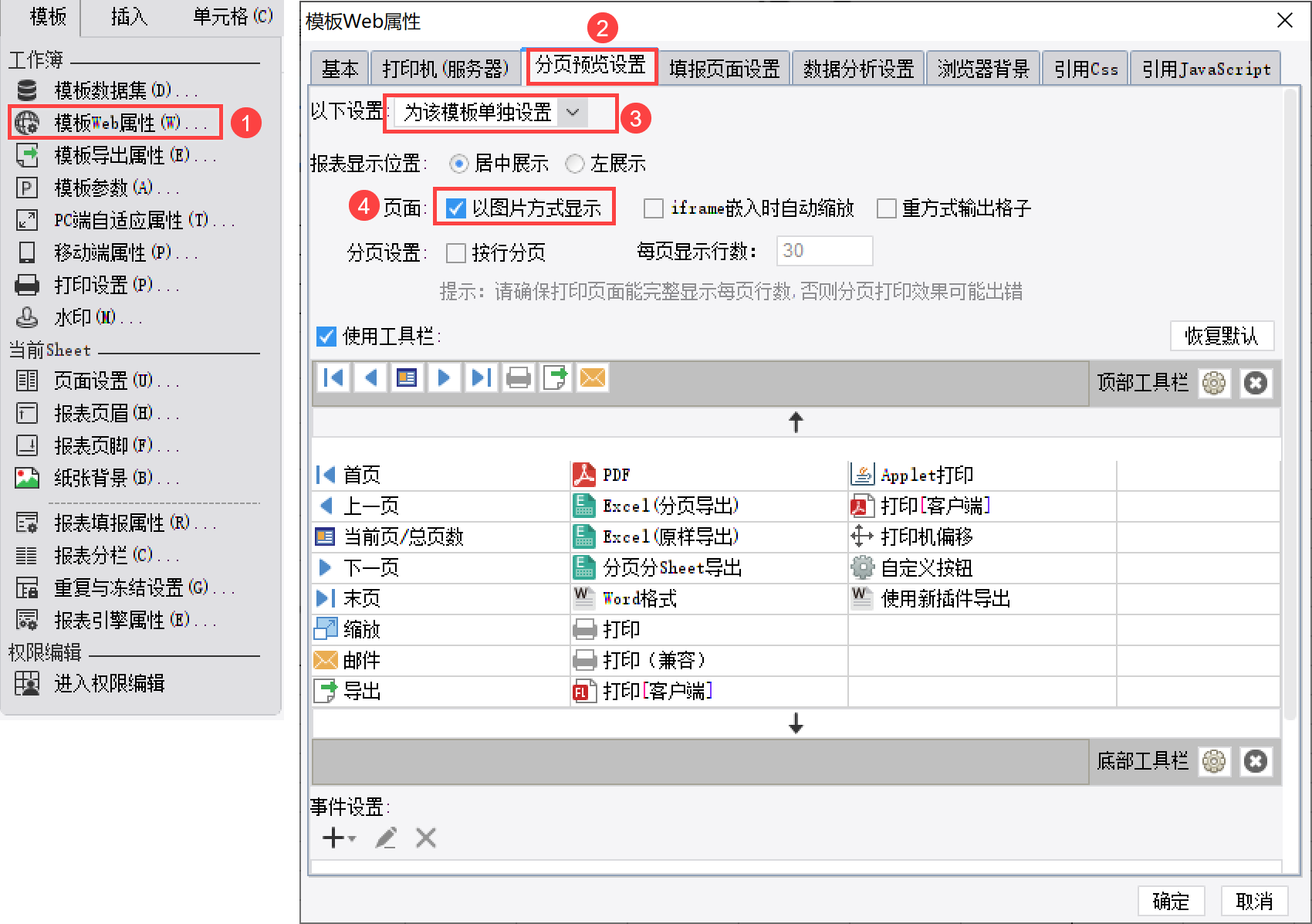
Task: Switch to 填报页面设置 tab
Action: pyautogui.click(x=725, y=69)
